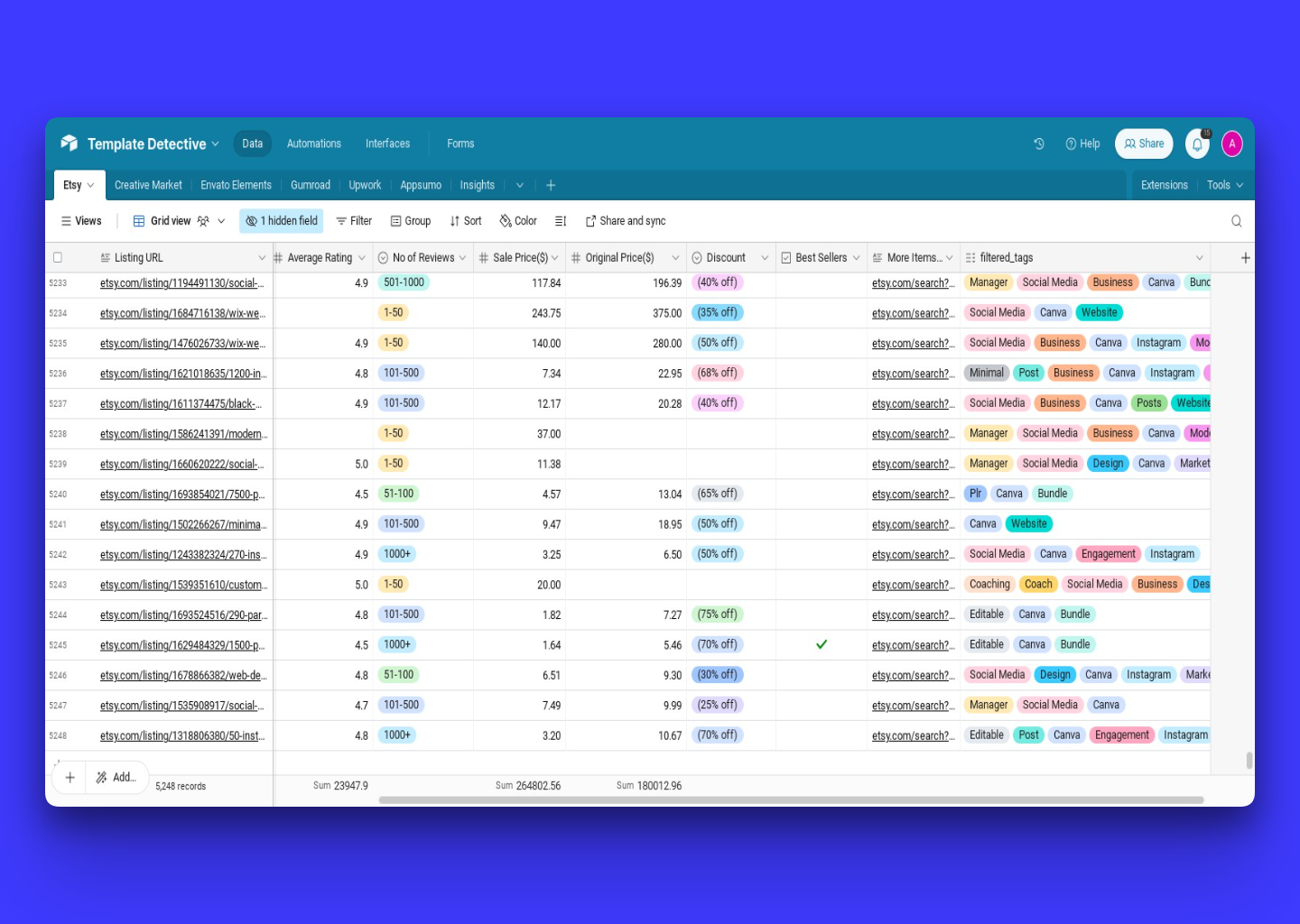
Task: Open More Items link in row 5239
Action: pyautogui.click(x=914, y=465)
